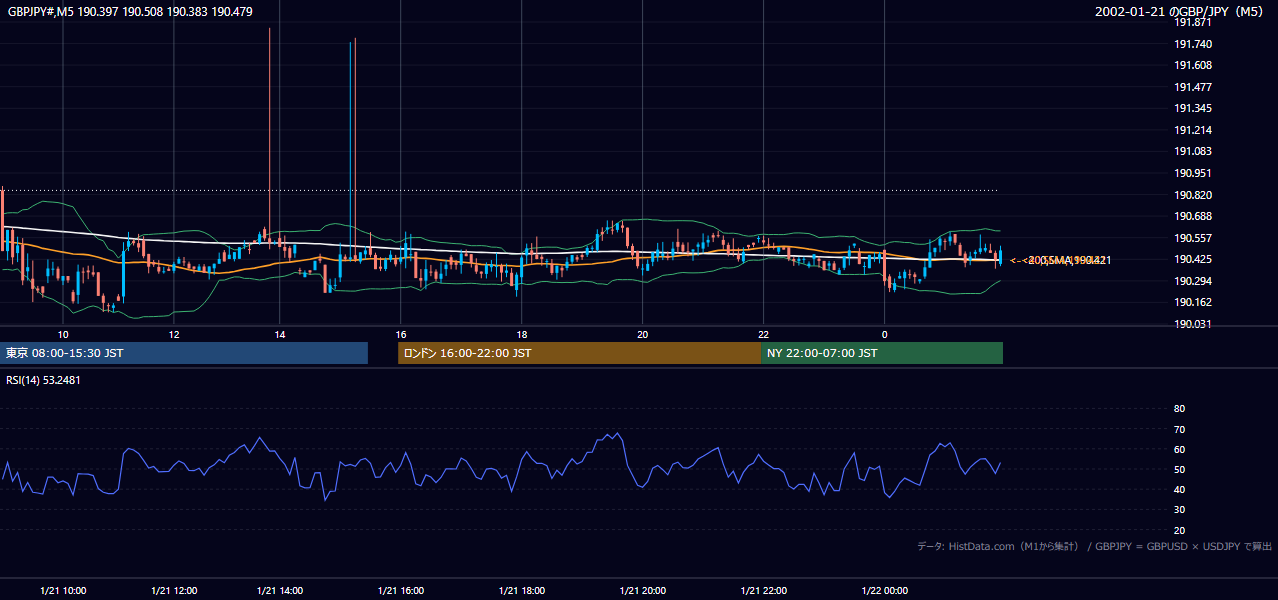This screenshot has width=1278, height=600.
Task: Click the 190.688 price scale label
Action: click(x=1192, y=216)
